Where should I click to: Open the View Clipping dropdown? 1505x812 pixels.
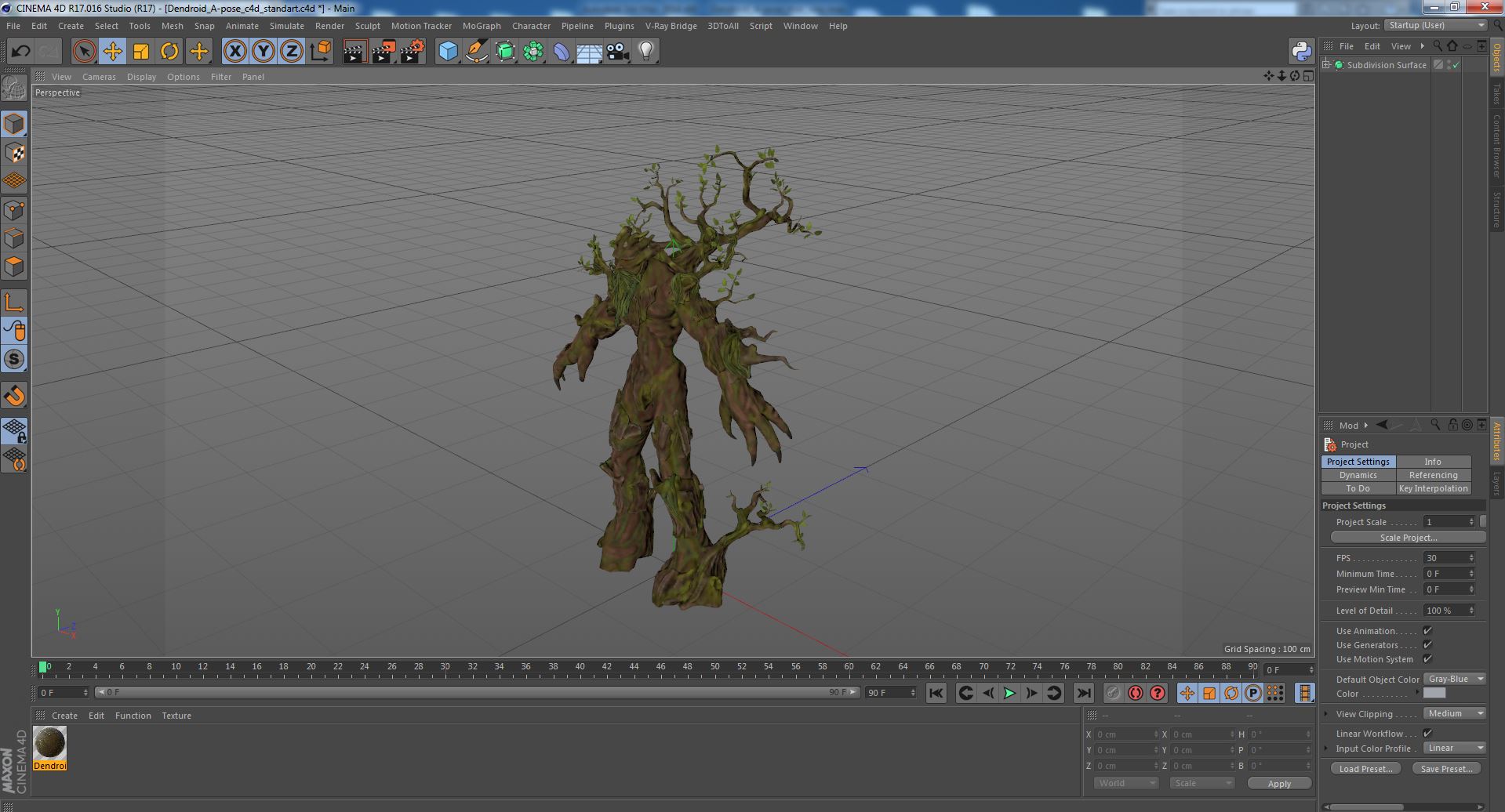click(x=1455, y=714)
